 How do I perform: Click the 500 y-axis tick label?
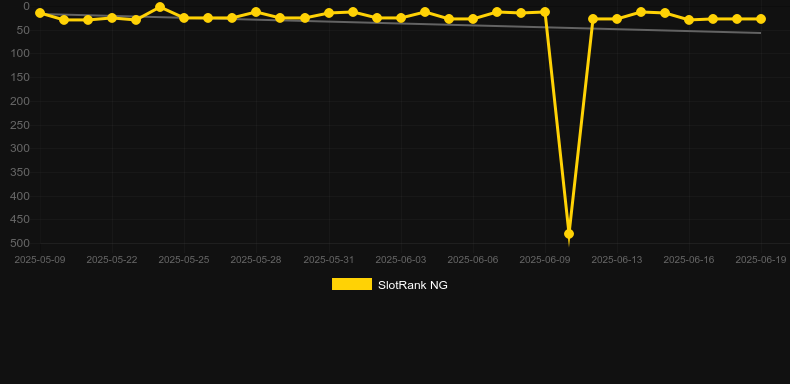(20, 243)
